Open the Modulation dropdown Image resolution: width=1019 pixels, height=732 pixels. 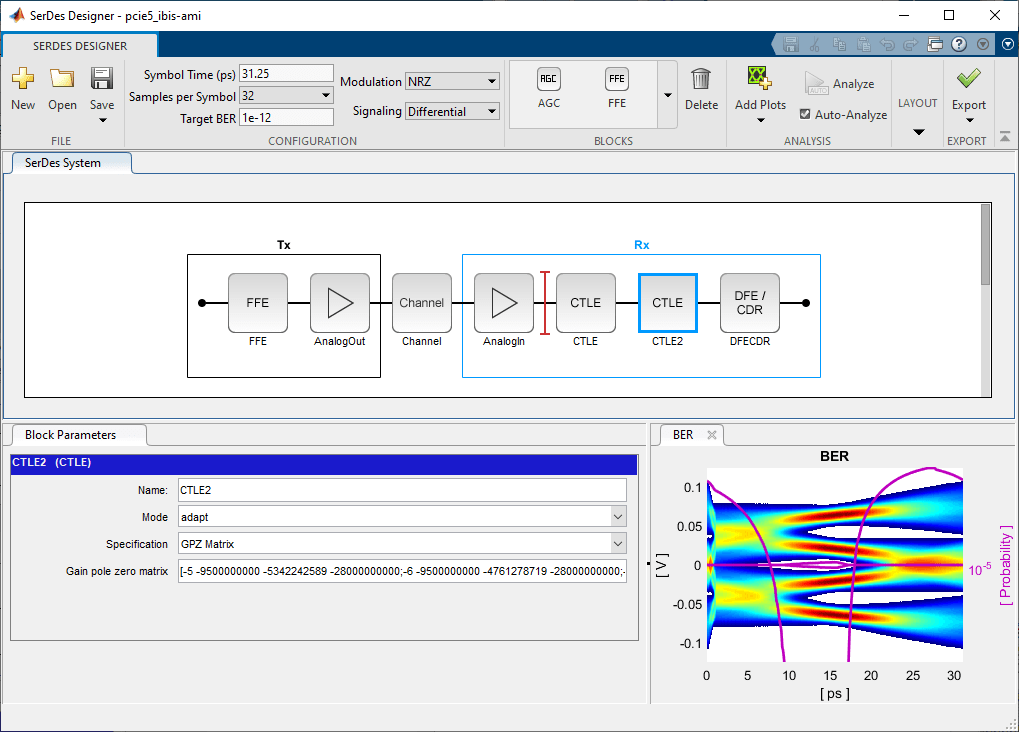(452, 81)
